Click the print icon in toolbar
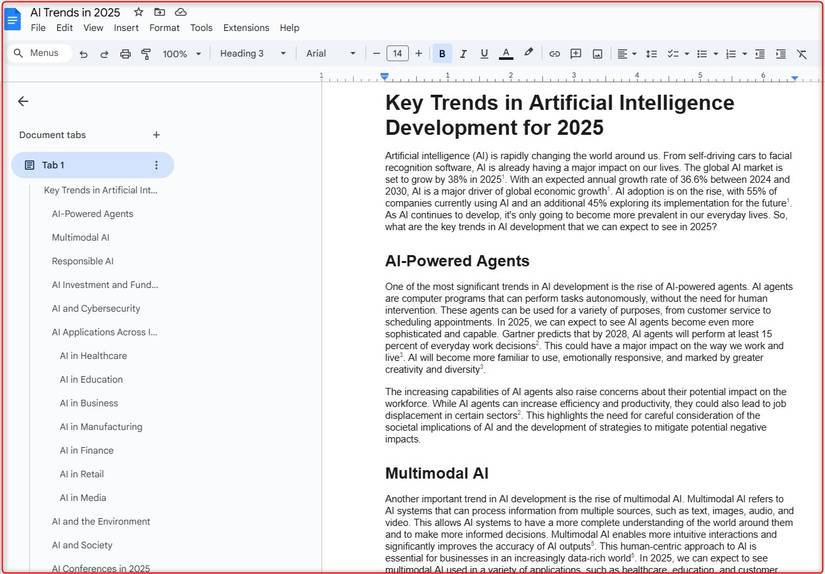Screen dimensions: 825x574 pos(125,54)
